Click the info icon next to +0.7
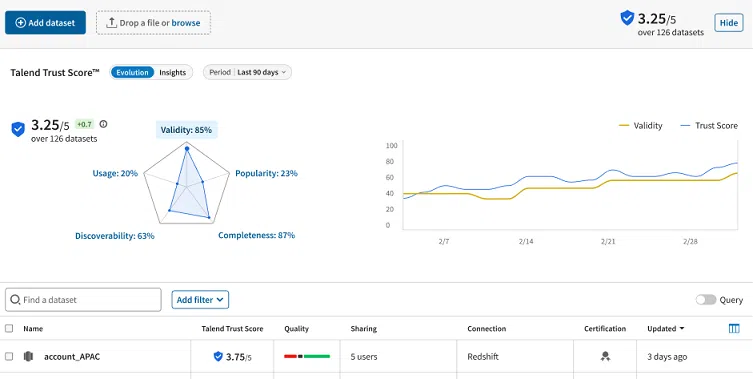Screen dimensions: 753x379 click(x=103, y=124)
